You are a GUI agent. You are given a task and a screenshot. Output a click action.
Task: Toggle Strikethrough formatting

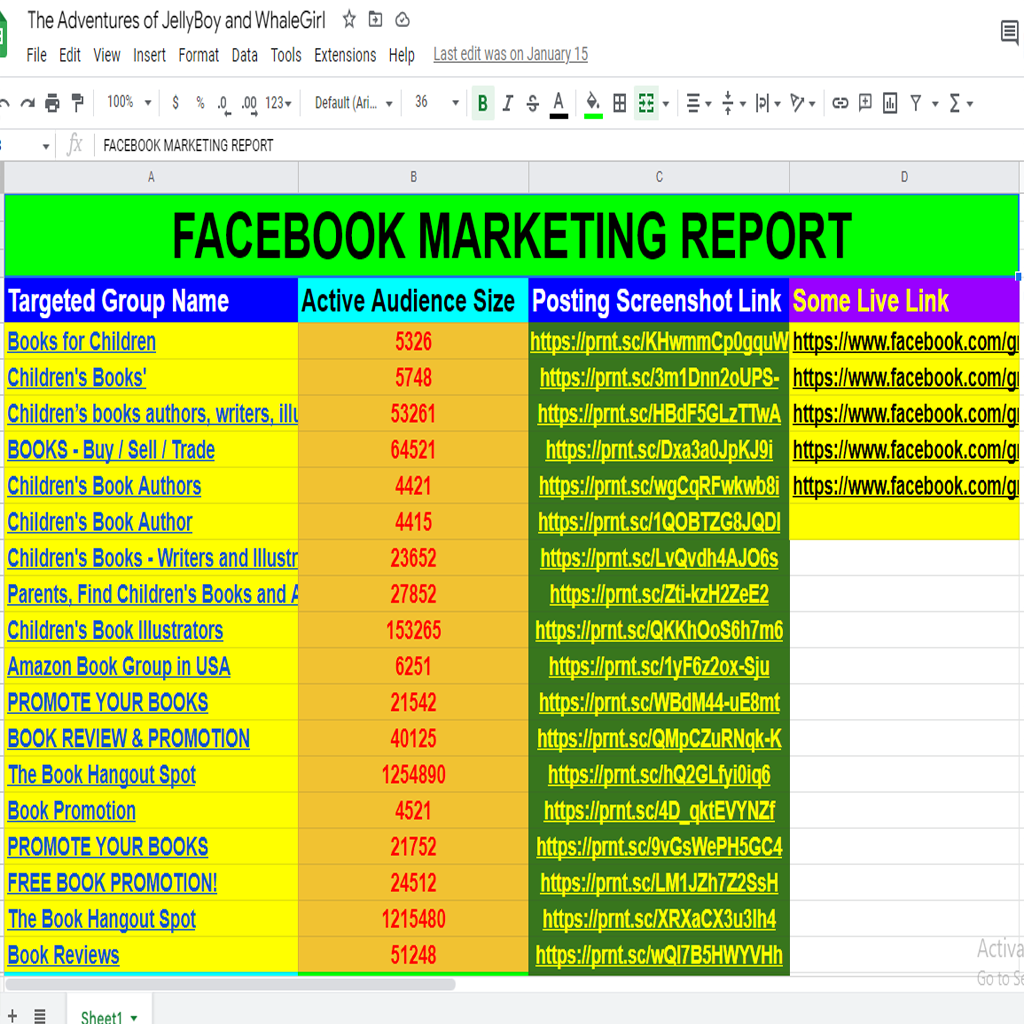(x=533, y=103)
